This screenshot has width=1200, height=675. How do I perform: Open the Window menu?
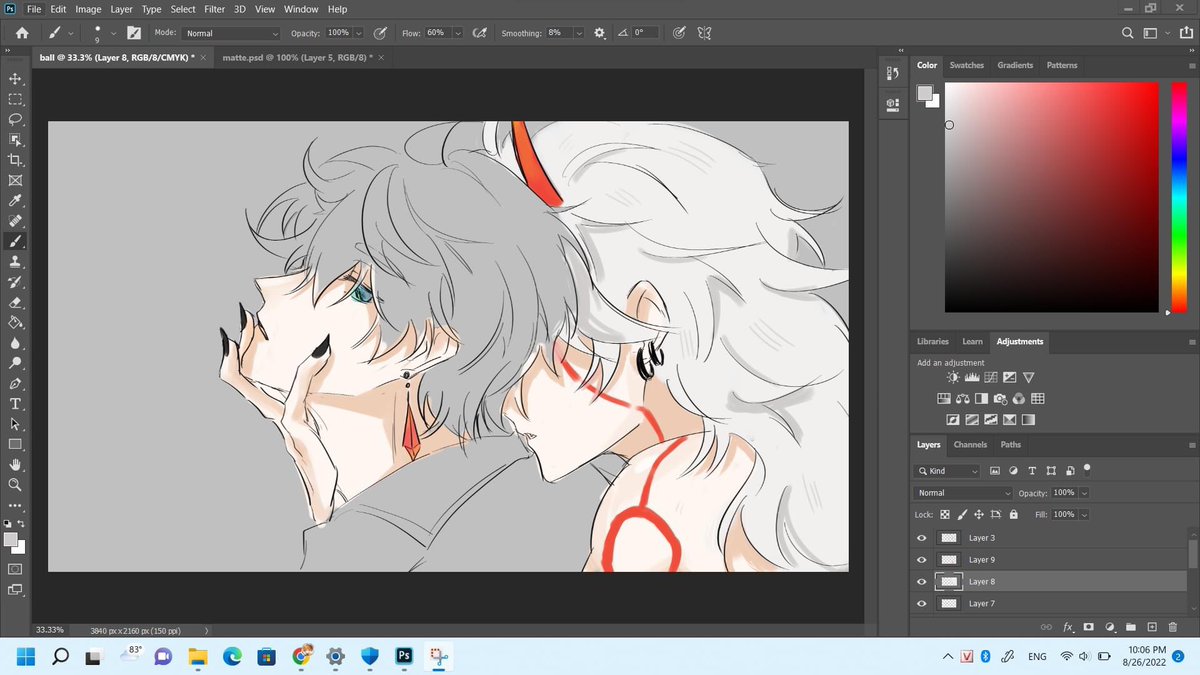[x=301, y=9]
